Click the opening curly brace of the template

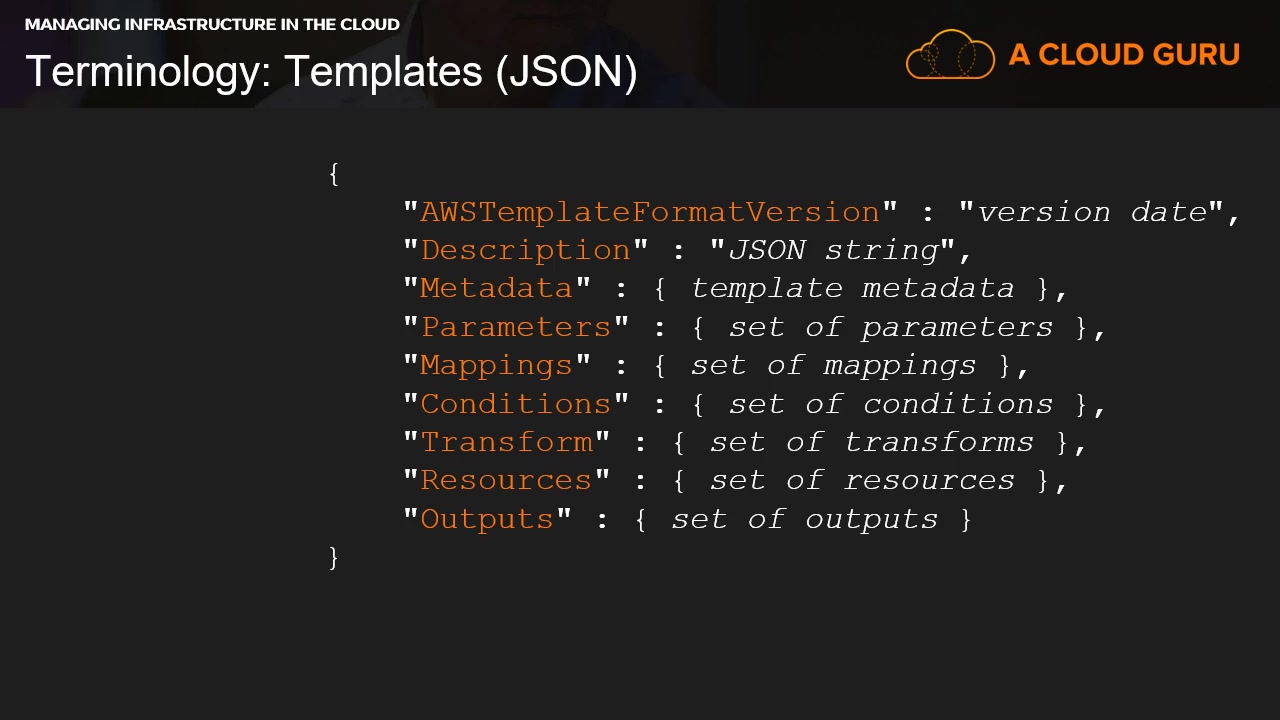point(334,174)
